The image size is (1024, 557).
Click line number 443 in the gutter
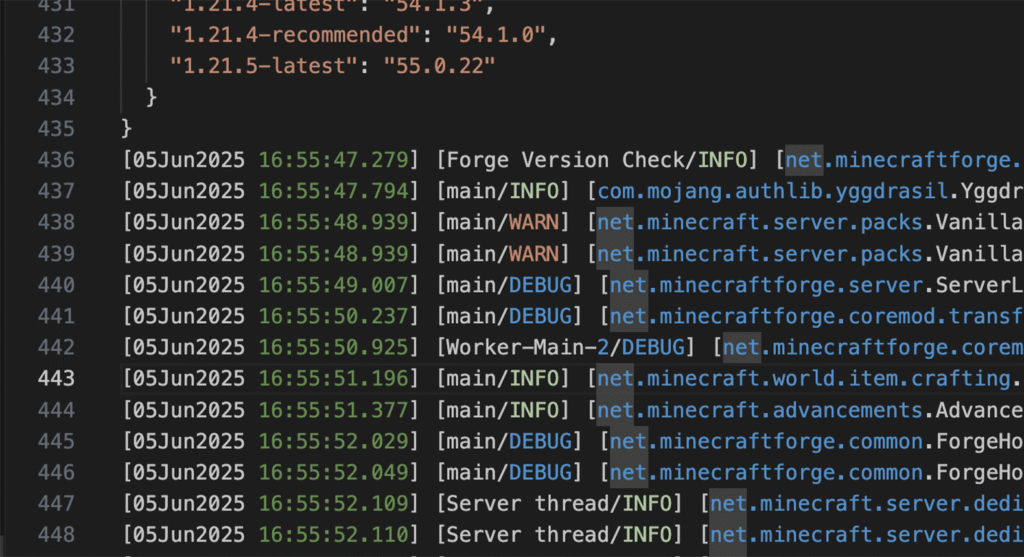pos(56,379)
